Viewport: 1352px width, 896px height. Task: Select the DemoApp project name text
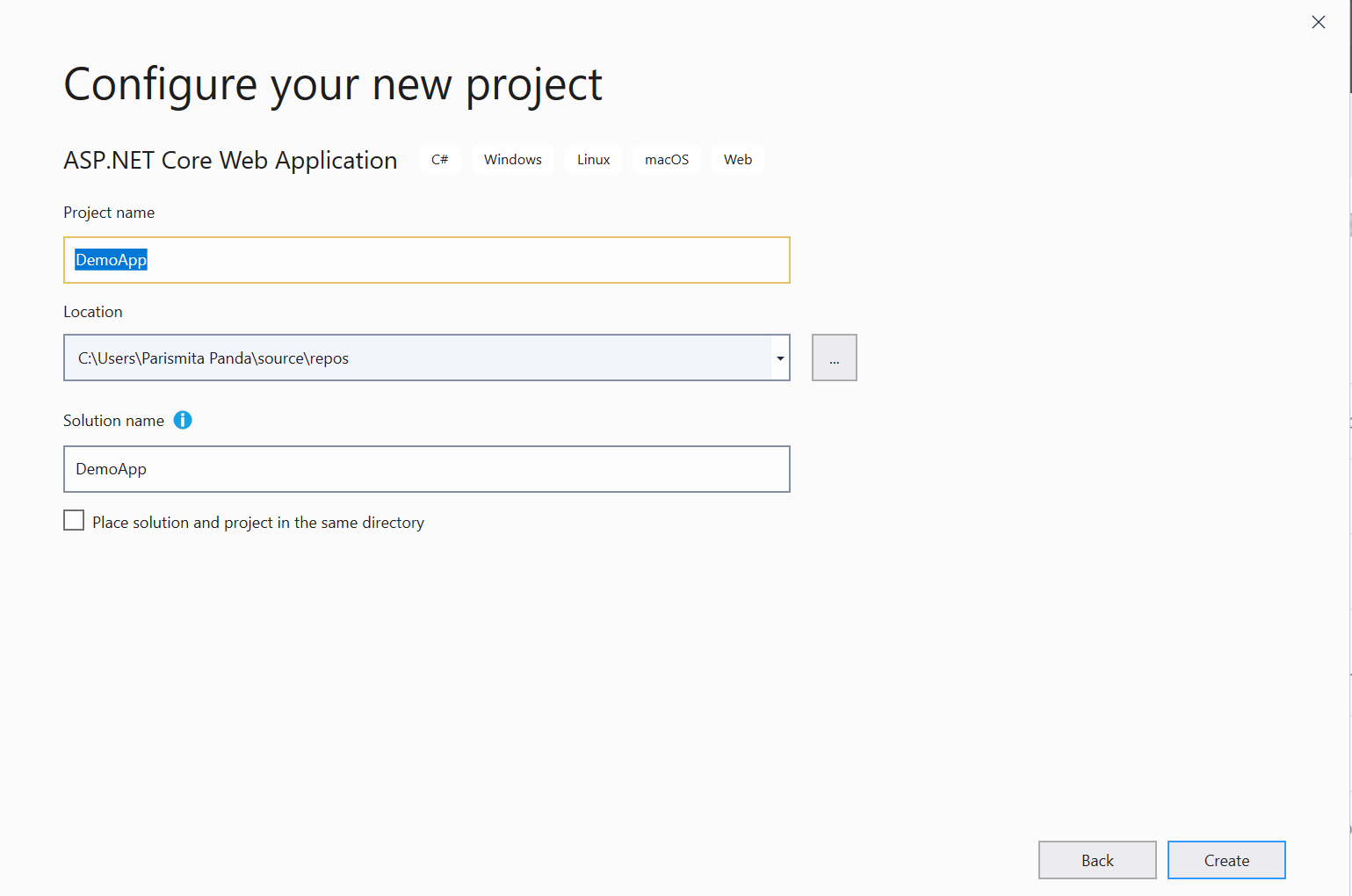112,259
